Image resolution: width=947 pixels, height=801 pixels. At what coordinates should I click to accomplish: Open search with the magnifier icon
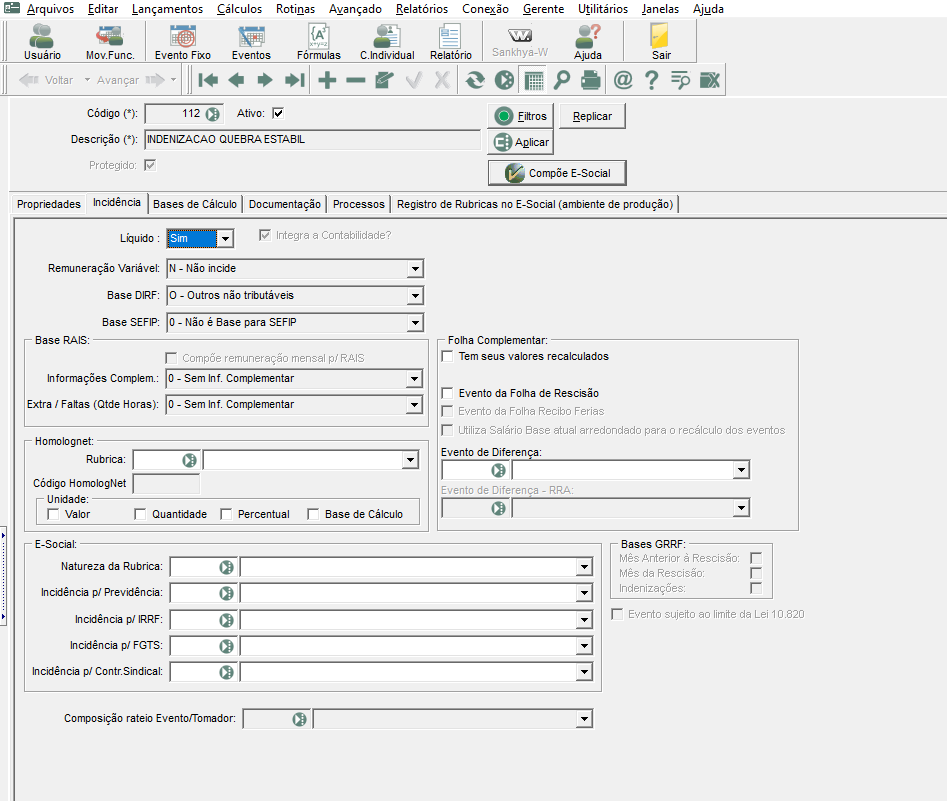coord(562,80)
